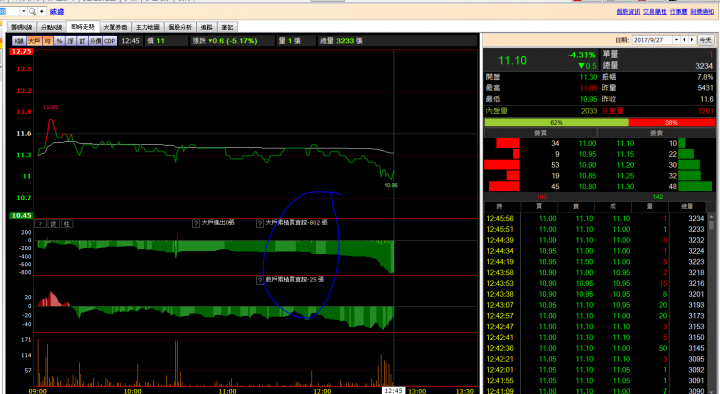Click the 總量 3233 張 readout in chart header

coord(341,41)
